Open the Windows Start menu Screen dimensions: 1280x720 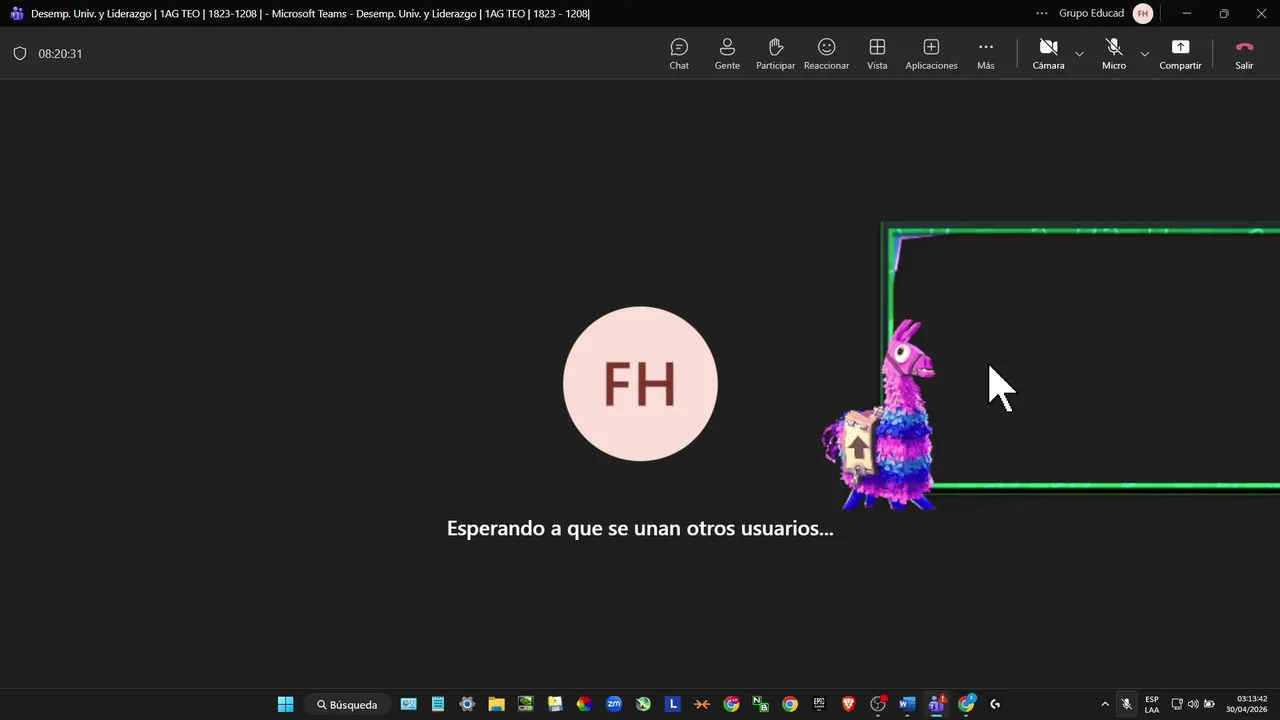tap(285, 704)
